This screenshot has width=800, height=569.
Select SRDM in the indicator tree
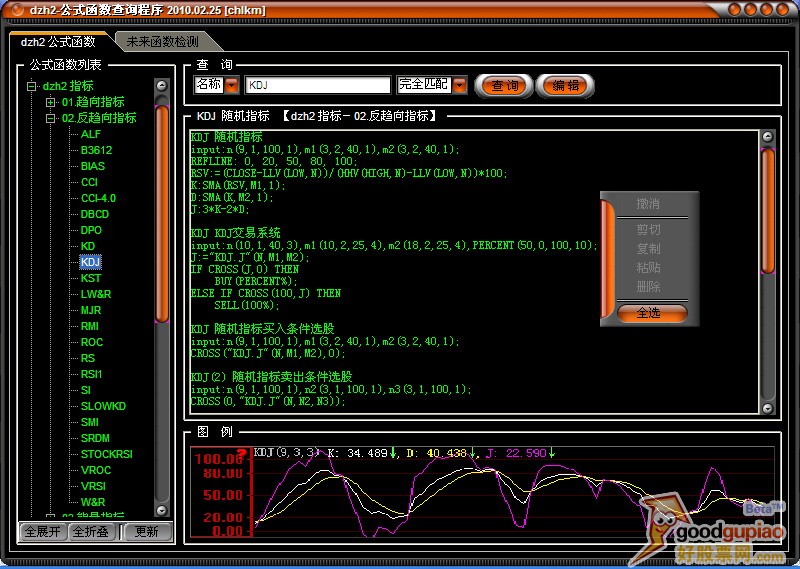(95, 438)
